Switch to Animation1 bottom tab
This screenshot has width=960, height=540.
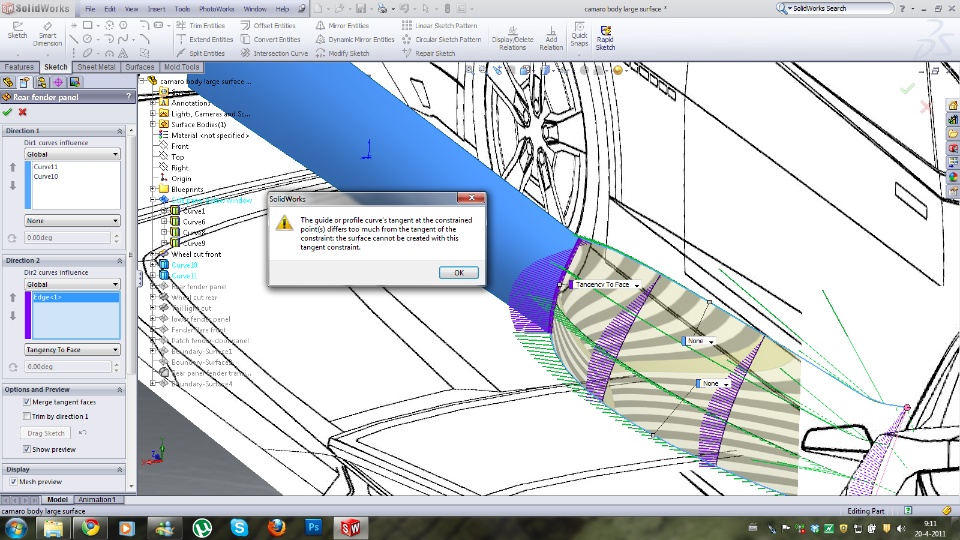click(96, 500)
